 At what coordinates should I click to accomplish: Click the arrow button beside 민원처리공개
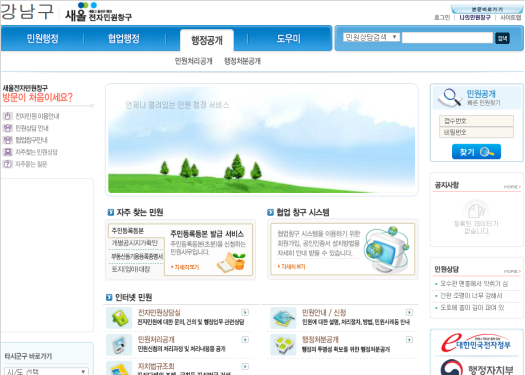click(x=245, y=340)
